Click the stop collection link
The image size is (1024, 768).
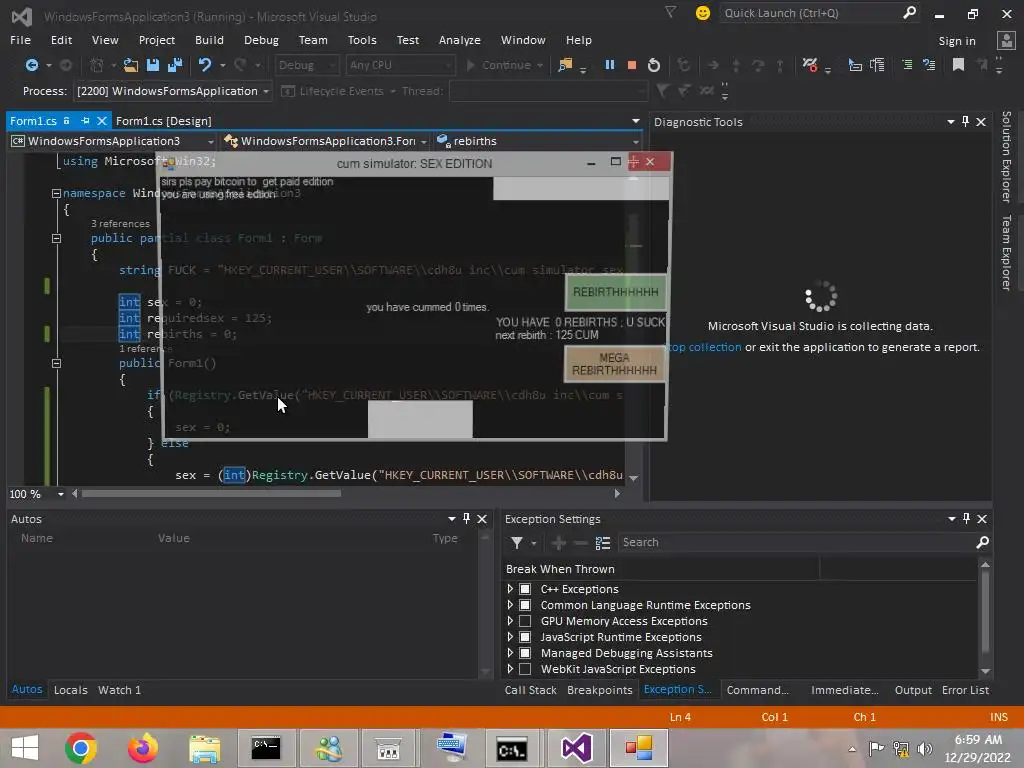[x=704, y=347]
